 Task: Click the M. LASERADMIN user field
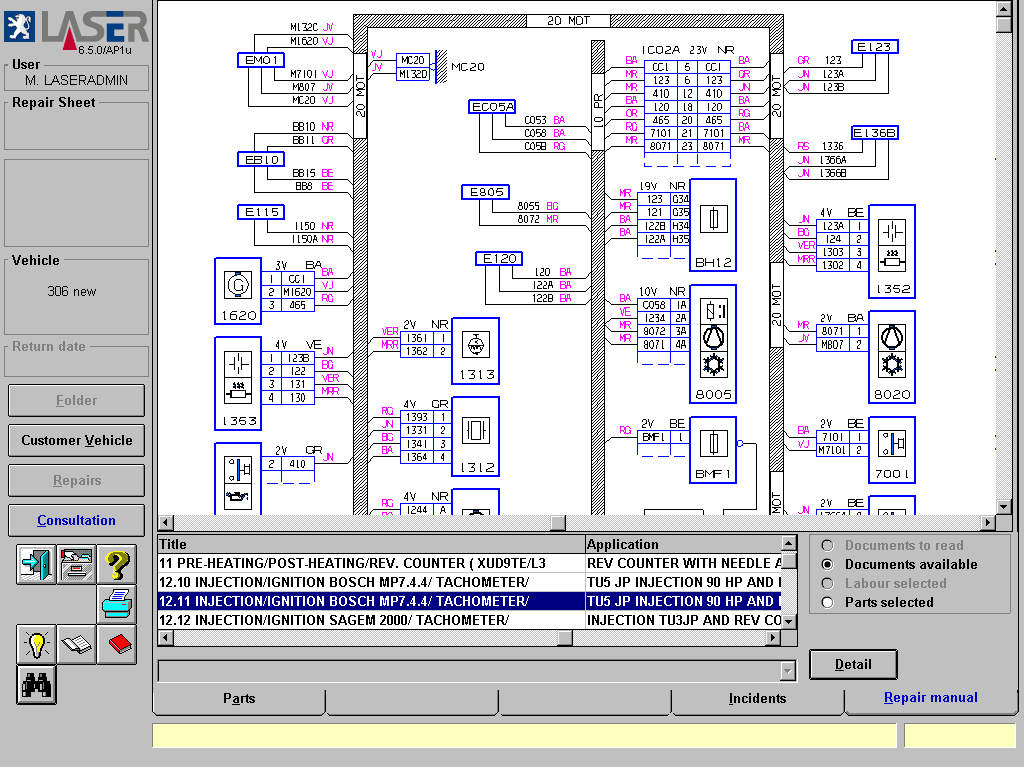76,80
